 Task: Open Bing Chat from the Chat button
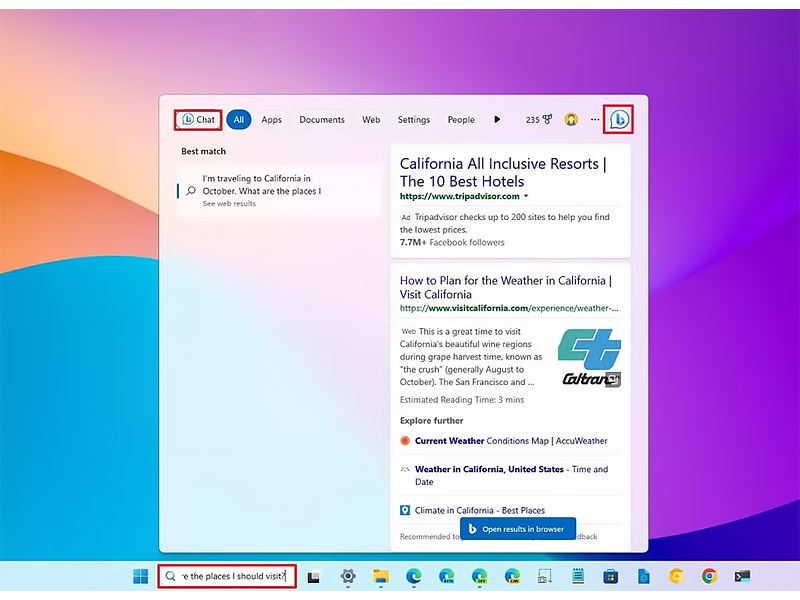click(x=198, y=120)
